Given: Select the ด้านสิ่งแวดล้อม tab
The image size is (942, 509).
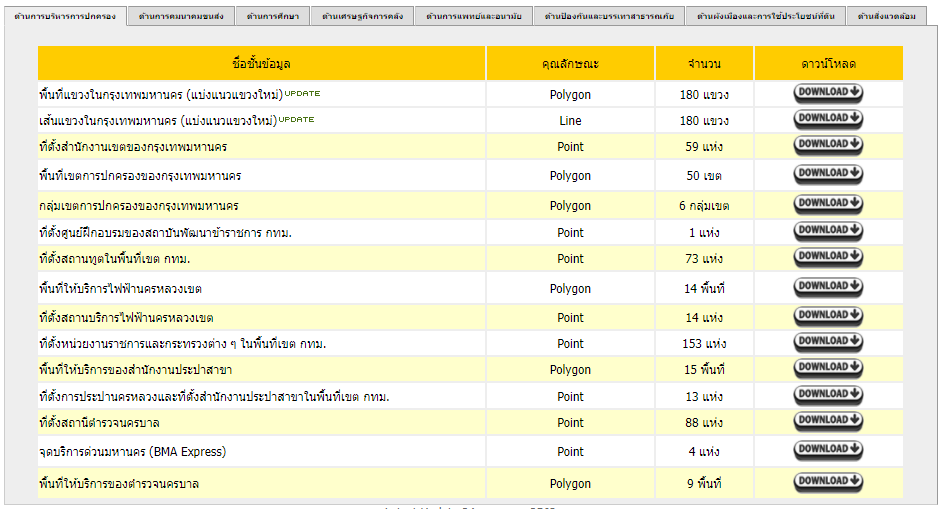Looking at the screenshot, I should [x=887, y=16].
